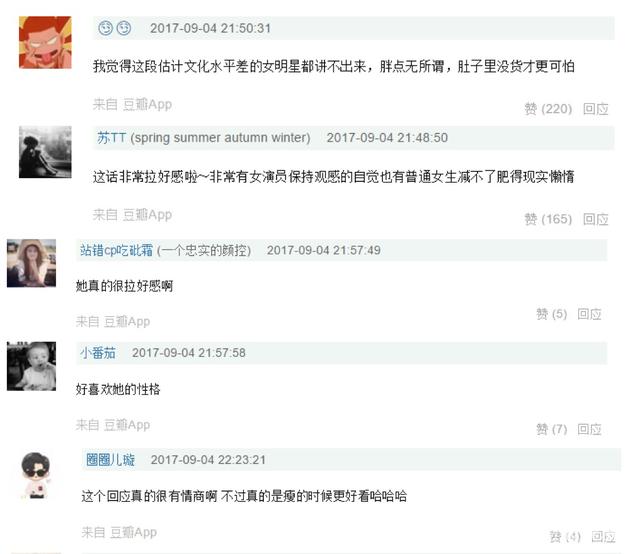Open 圈圈儿璇 user profile link
630x554 pixels.
tap(110, 460)
